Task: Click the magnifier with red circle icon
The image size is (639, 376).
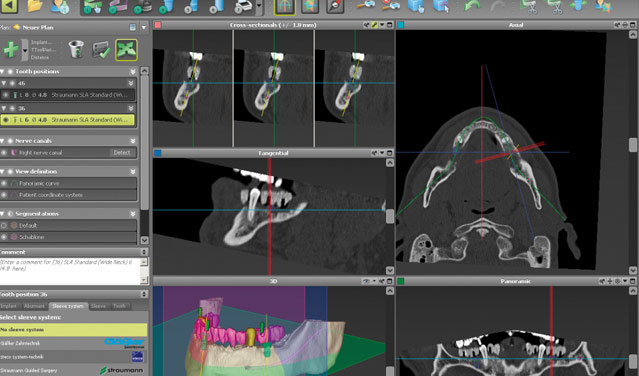Action: pos(391,6)
